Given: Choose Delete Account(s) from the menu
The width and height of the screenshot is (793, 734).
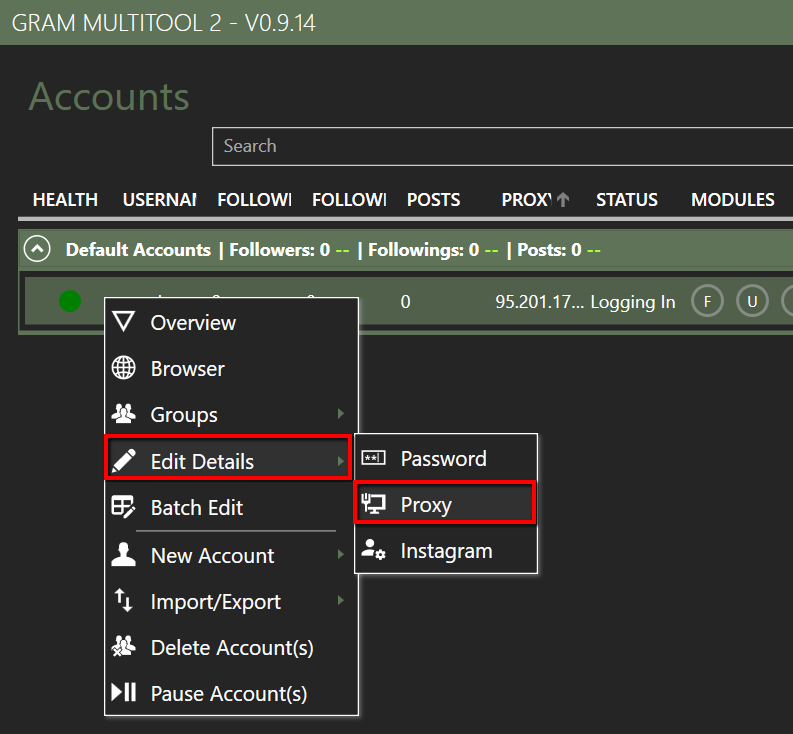Looking at the screenshot, I should [x=231, y=647].
